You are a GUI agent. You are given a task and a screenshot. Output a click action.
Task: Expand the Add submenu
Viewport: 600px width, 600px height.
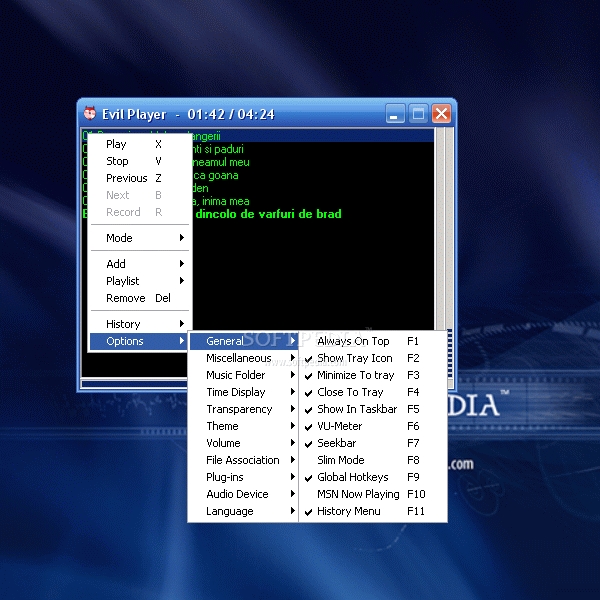click(140, 264)
